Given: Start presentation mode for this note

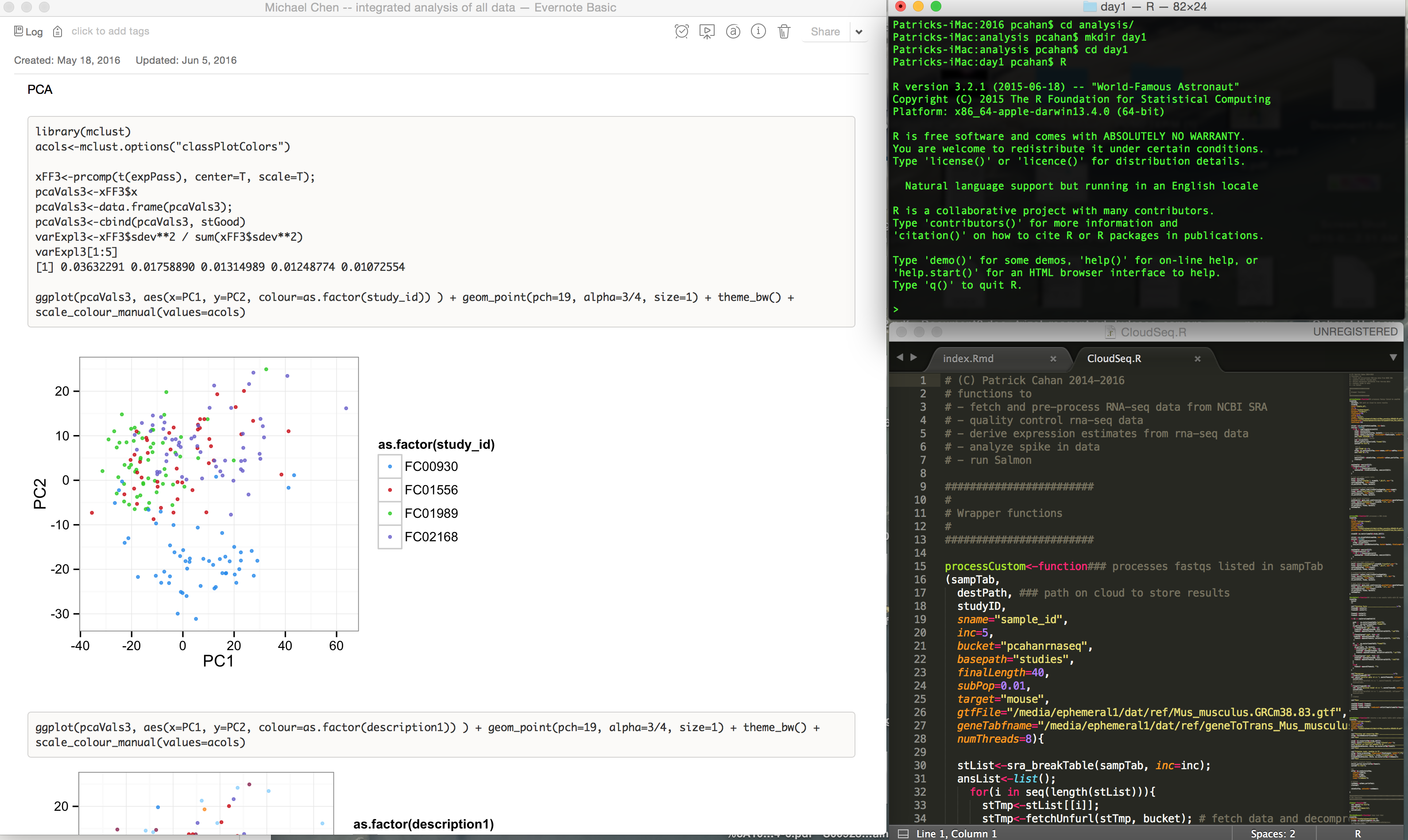Looking at the screenshot, I should [707, 32].
